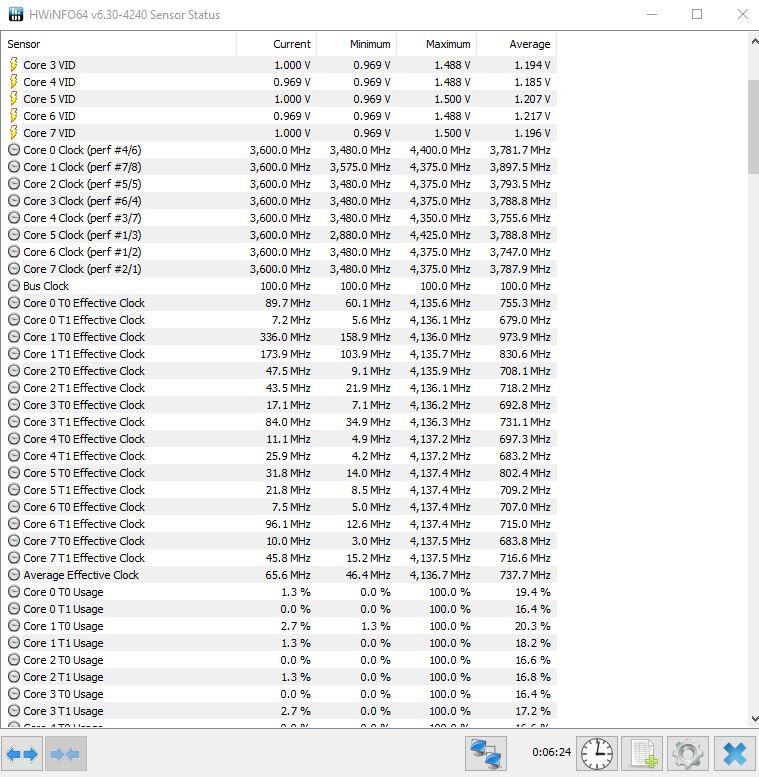The height and width of the screenshot is (777, 759).
Task: Click the 0:06:24 elapsed time display
Action: tap(551, 752)
